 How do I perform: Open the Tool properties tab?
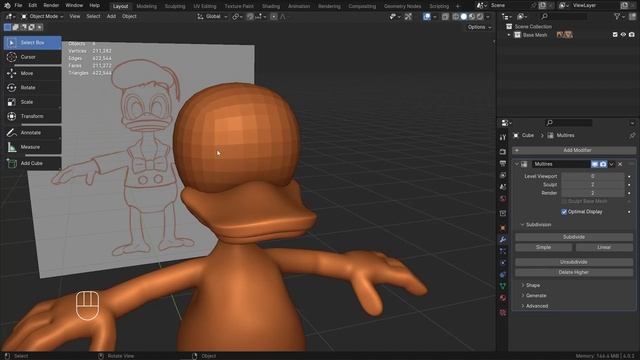tap(503, 138)
